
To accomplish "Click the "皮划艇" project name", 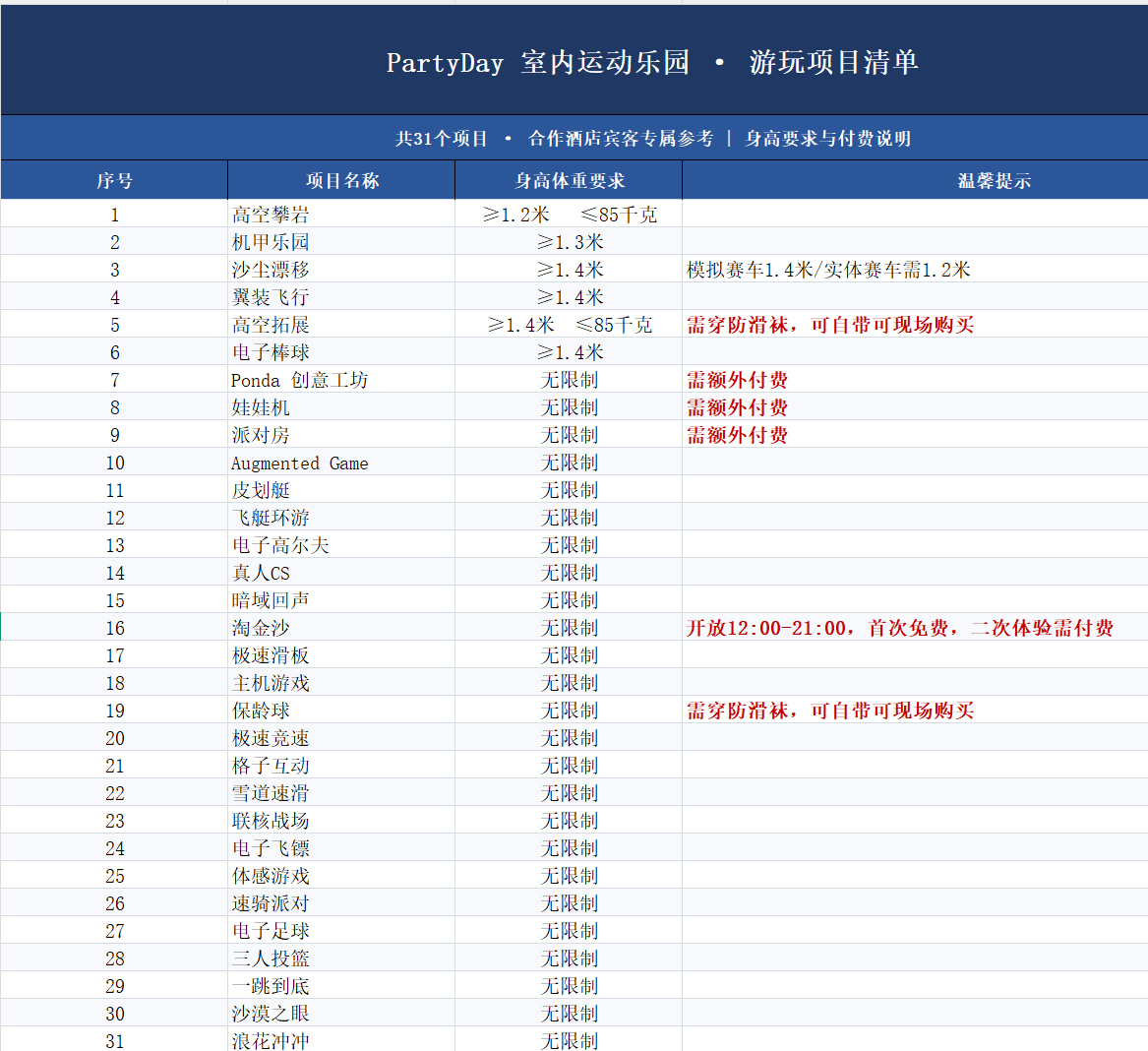I will (x=261, y=491).
